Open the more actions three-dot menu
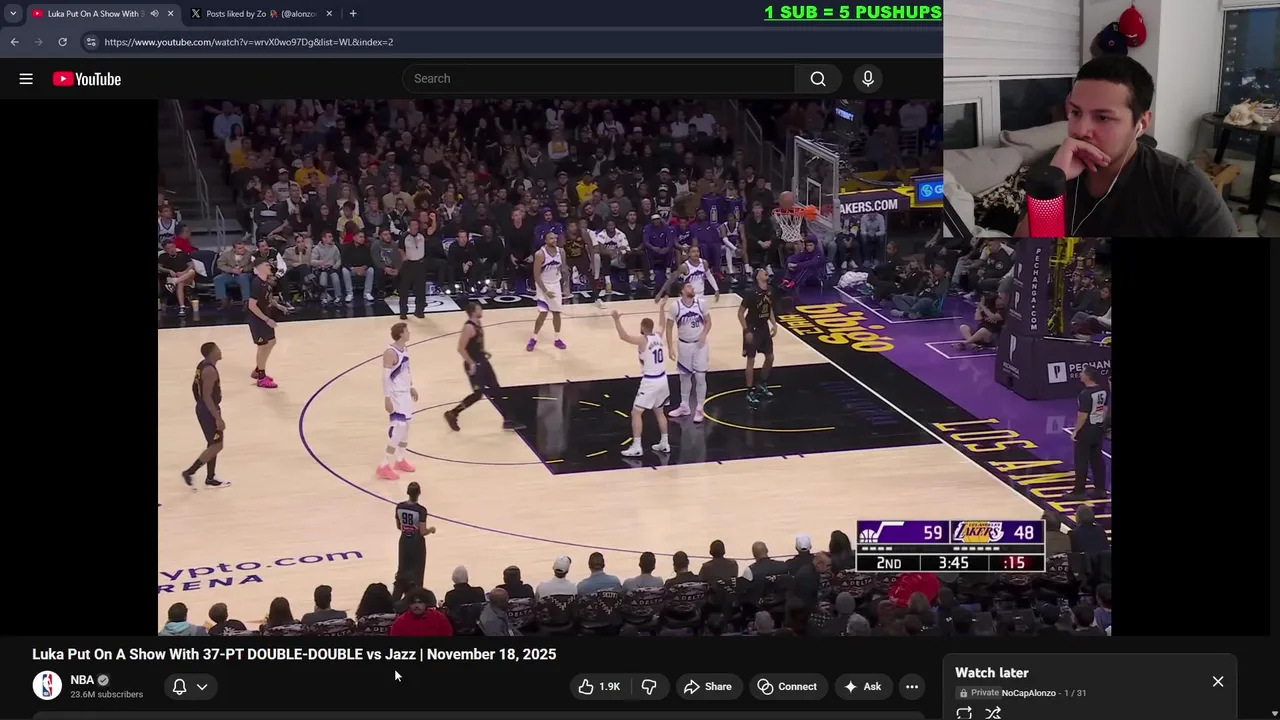1280x720 pixels. [x=912, y=687]
